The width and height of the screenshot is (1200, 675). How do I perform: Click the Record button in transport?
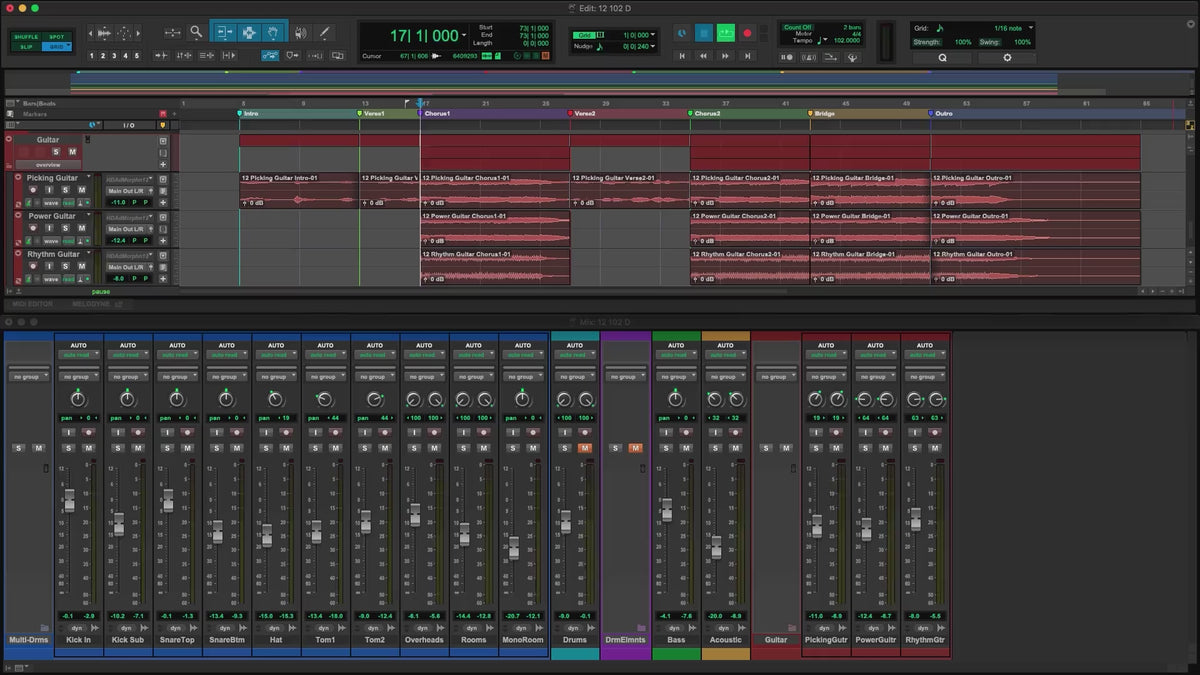747,33
